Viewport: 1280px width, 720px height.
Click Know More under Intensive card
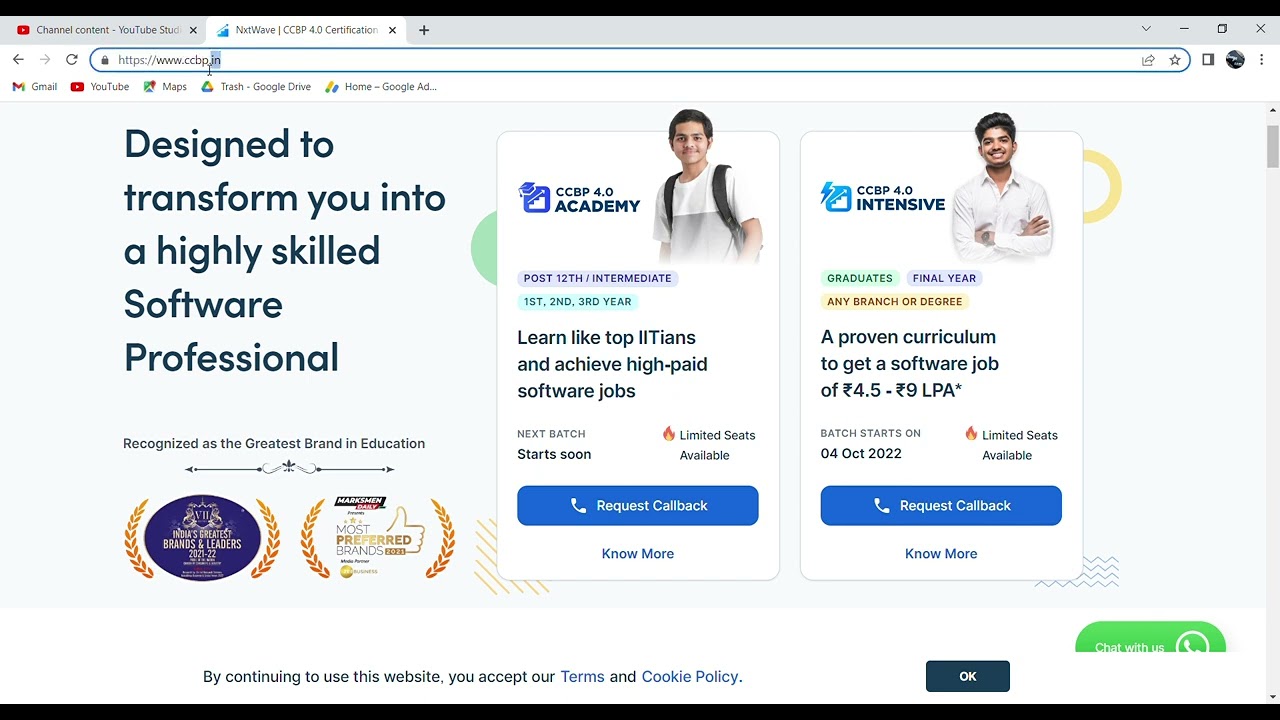(941, 554)
